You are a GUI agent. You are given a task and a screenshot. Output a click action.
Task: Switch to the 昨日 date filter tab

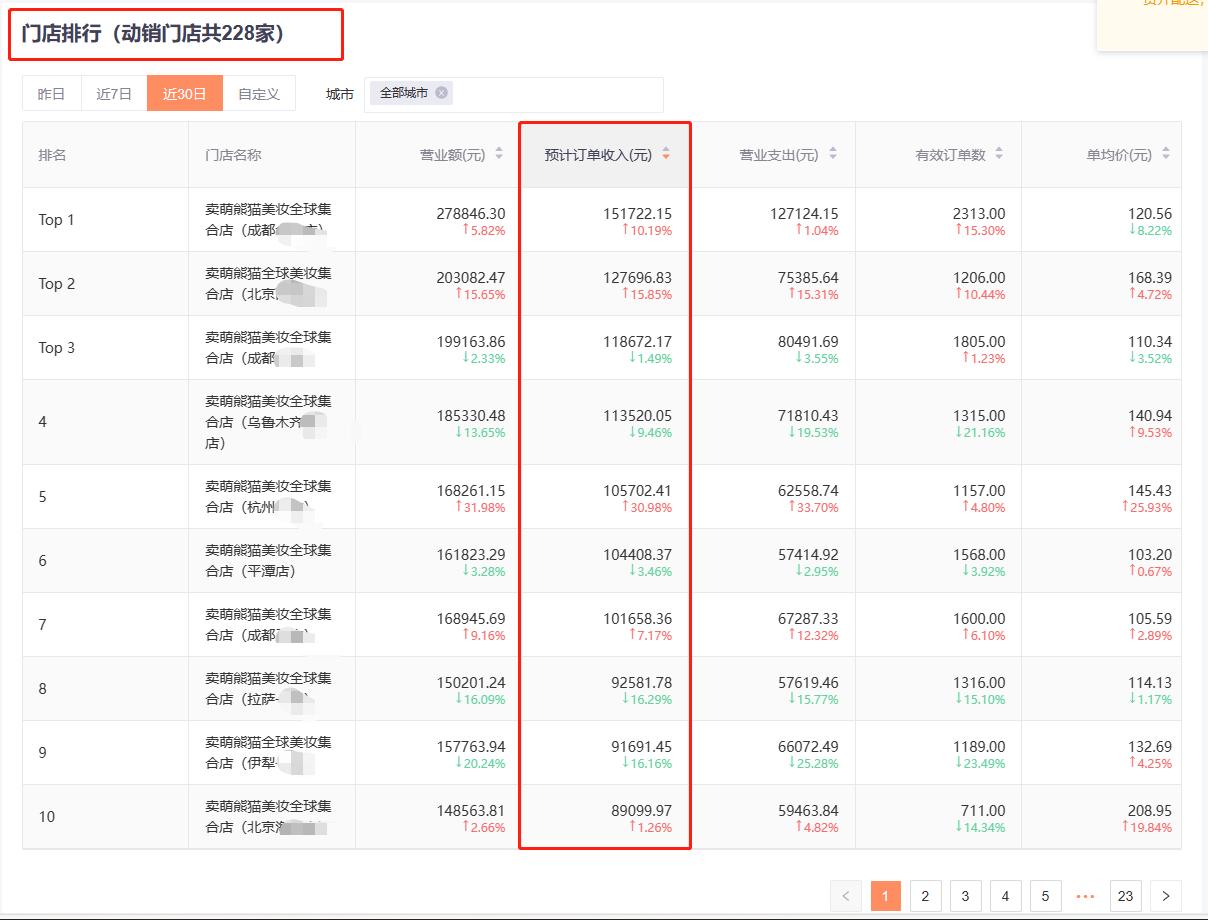point(51,93)
